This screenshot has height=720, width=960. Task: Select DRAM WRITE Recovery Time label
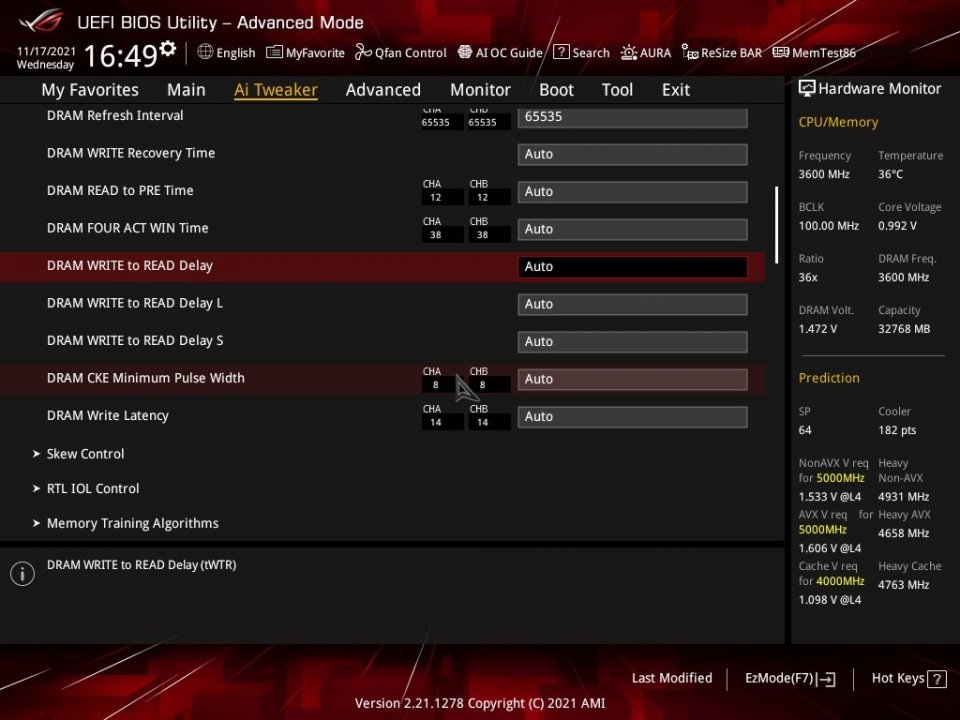point(131,153)
